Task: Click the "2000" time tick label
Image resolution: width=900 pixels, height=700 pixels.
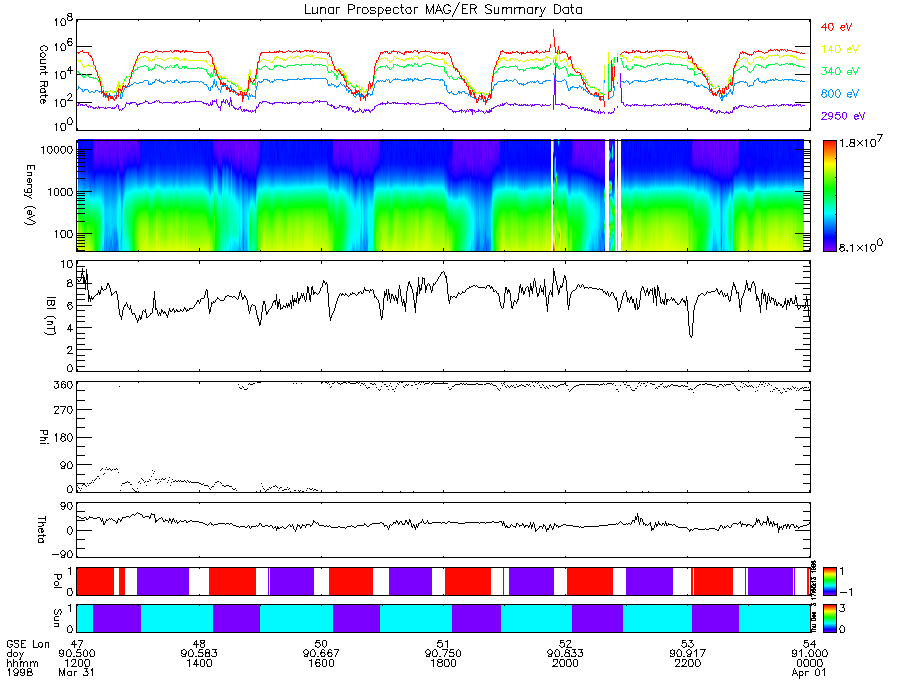Action: point(565,663)
